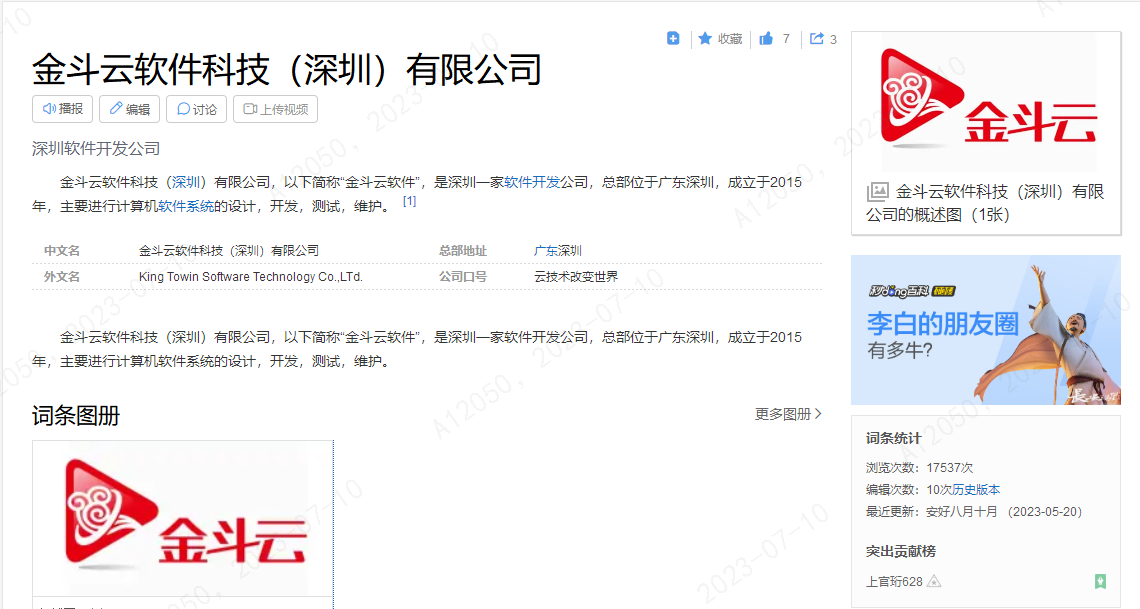Click the share icon showing count 3
Image resolution: width=1140 pixels, height=609 pixels.
[x=815, y=38]
